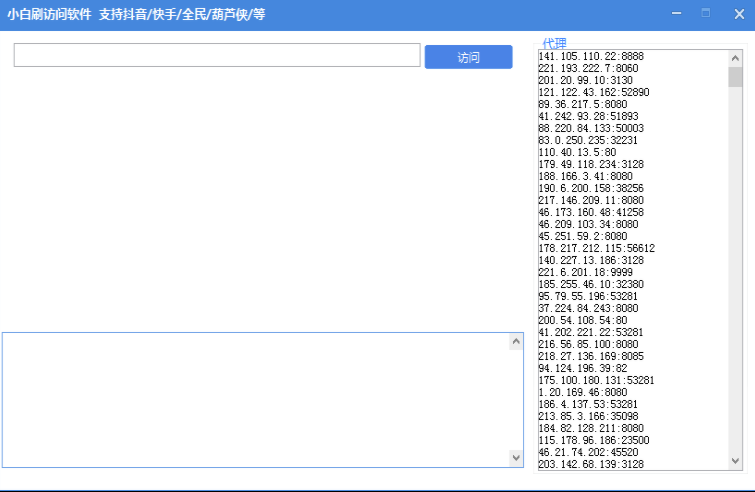The image size is (755, 492).
Task: Select proxy 95.79.55.196:53281
Action: 588,297
